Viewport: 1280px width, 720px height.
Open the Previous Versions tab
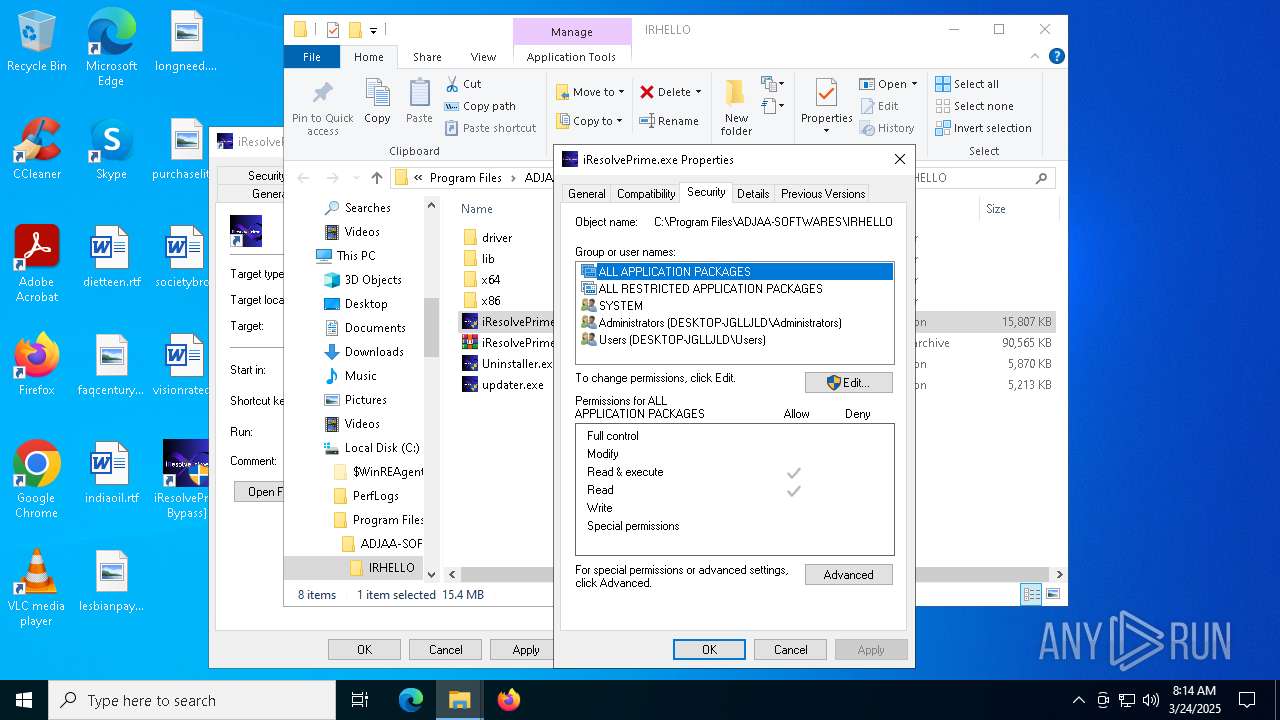(x=823, y=194)
